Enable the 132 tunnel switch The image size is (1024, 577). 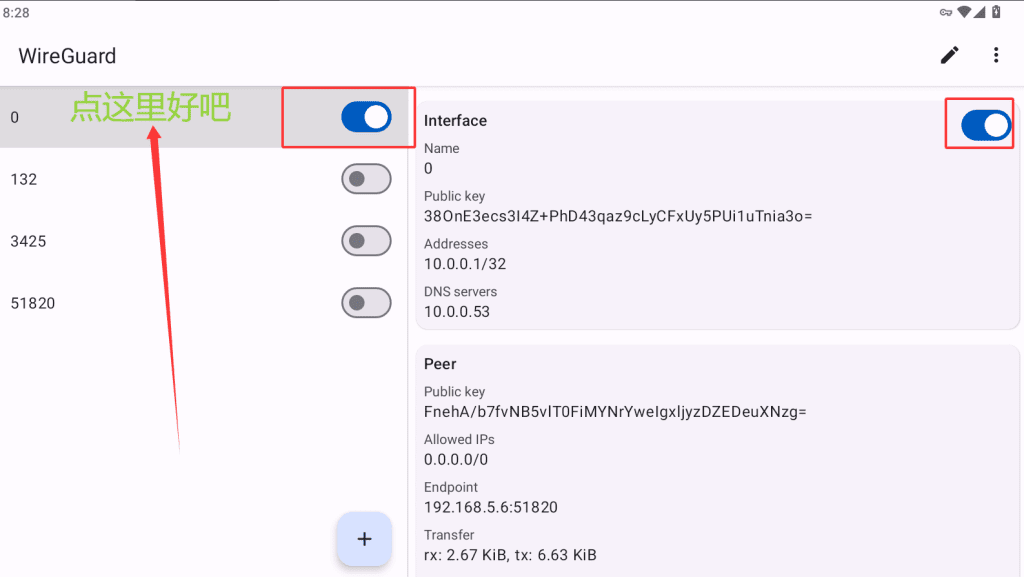coord(366,179)
